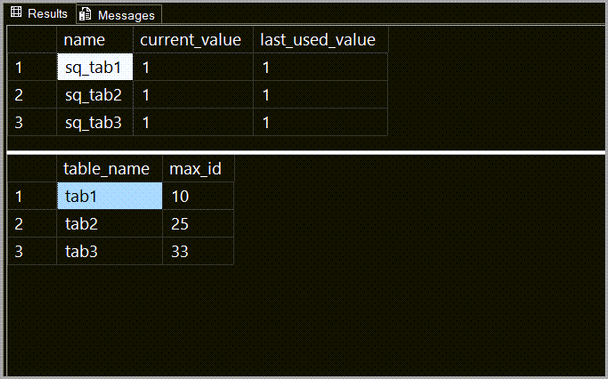Viewport: 608px width, 379px height.
Task: Select the sq_tab2 name cell
Action: pyautogui.click(x=95, y=94)
